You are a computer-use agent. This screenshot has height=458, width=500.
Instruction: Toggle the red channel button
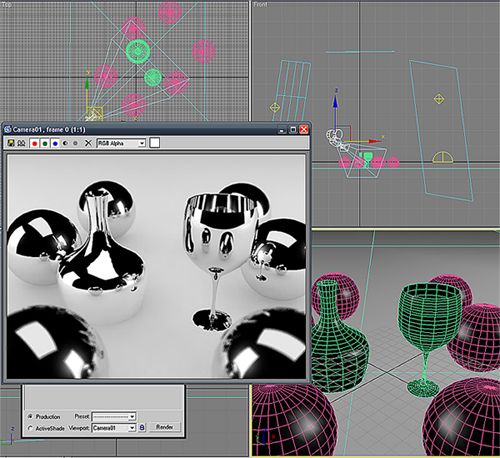(34, 143)
